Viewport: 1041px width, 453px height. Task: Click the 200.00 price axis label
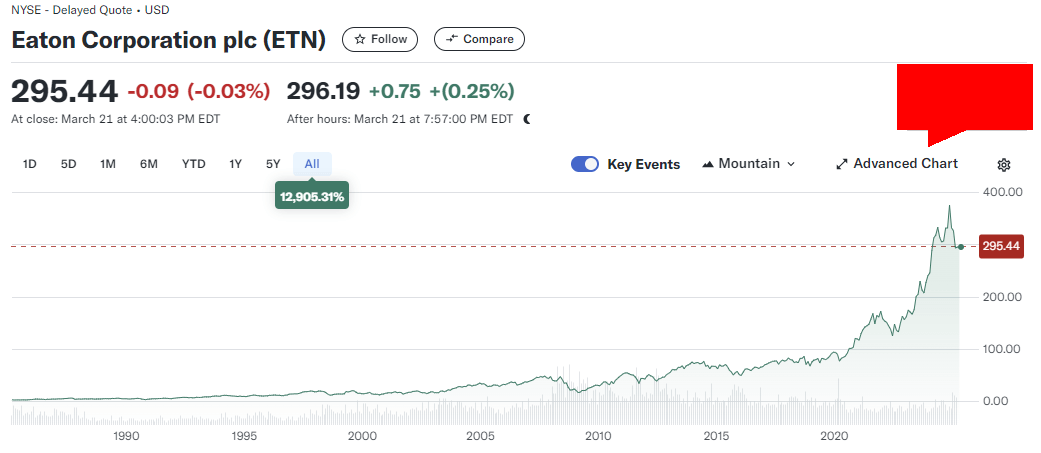(x=1001, y=297)
